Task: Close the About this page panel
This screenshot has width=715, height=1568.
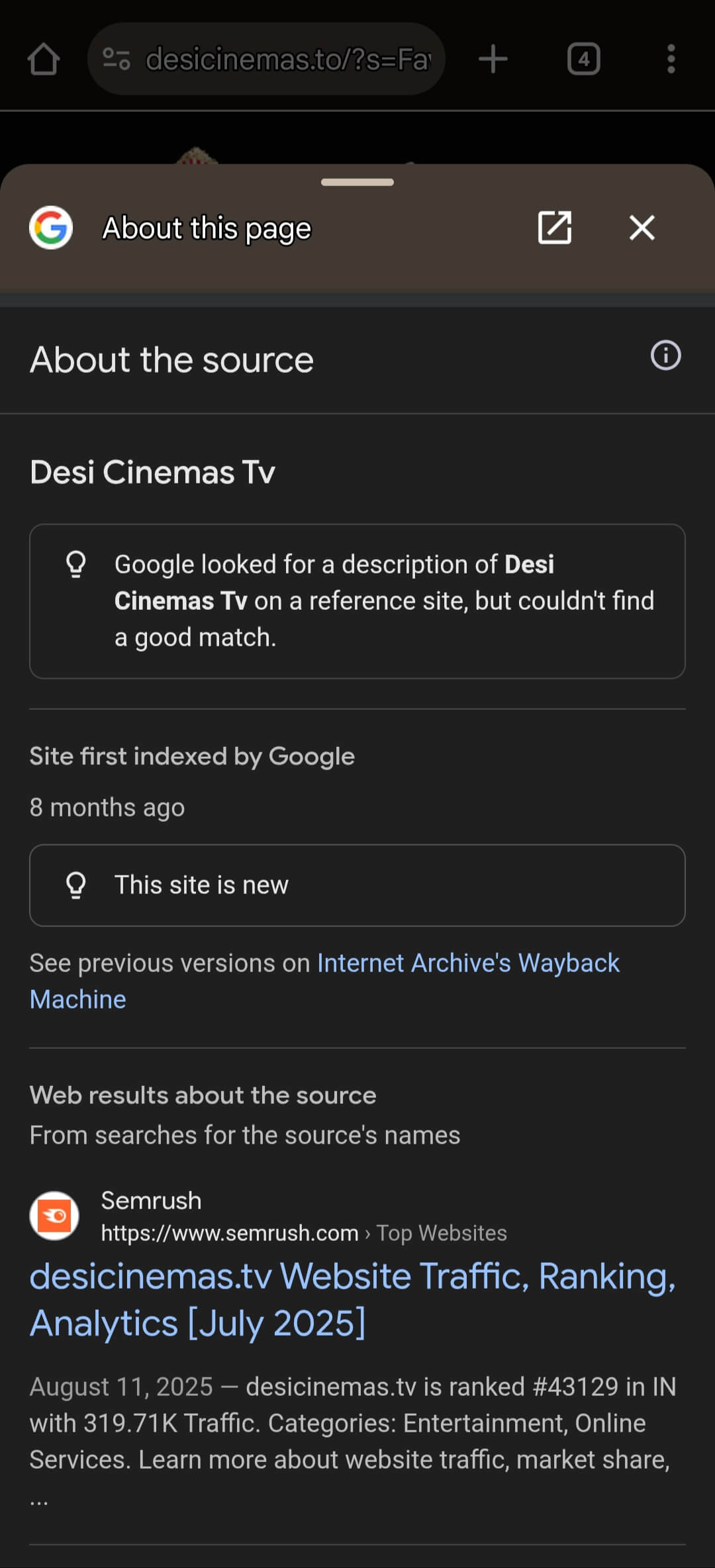Action: pyautogui.click(x=642, y=228)
